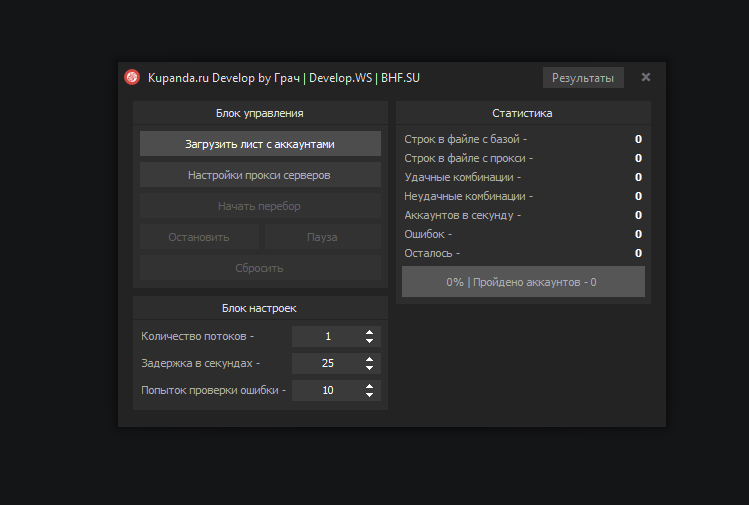The width and height of the screenshot is (749, 505).
Task: Open Настройки прокси серверов
Action: [x=260, y=175]
